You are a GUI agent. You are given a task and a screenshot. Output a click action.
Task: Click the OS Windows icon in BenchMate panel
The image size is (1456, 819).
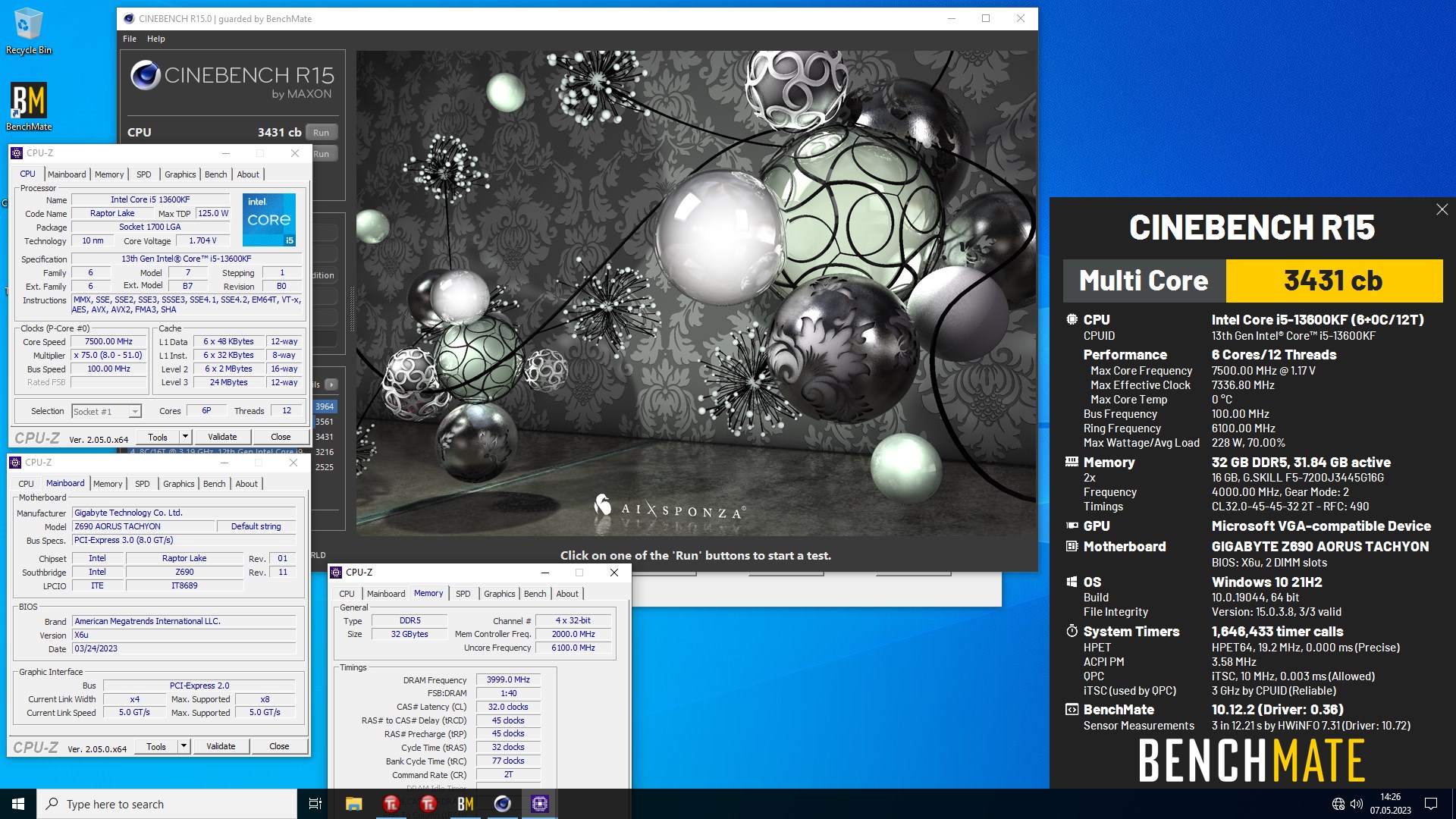(x=1072, y=582)
